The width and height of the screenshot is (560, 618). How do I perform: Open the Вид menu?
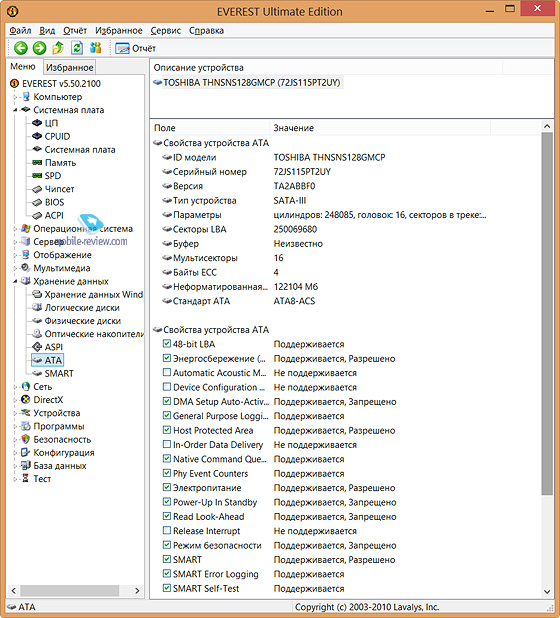tap(47, 30)
